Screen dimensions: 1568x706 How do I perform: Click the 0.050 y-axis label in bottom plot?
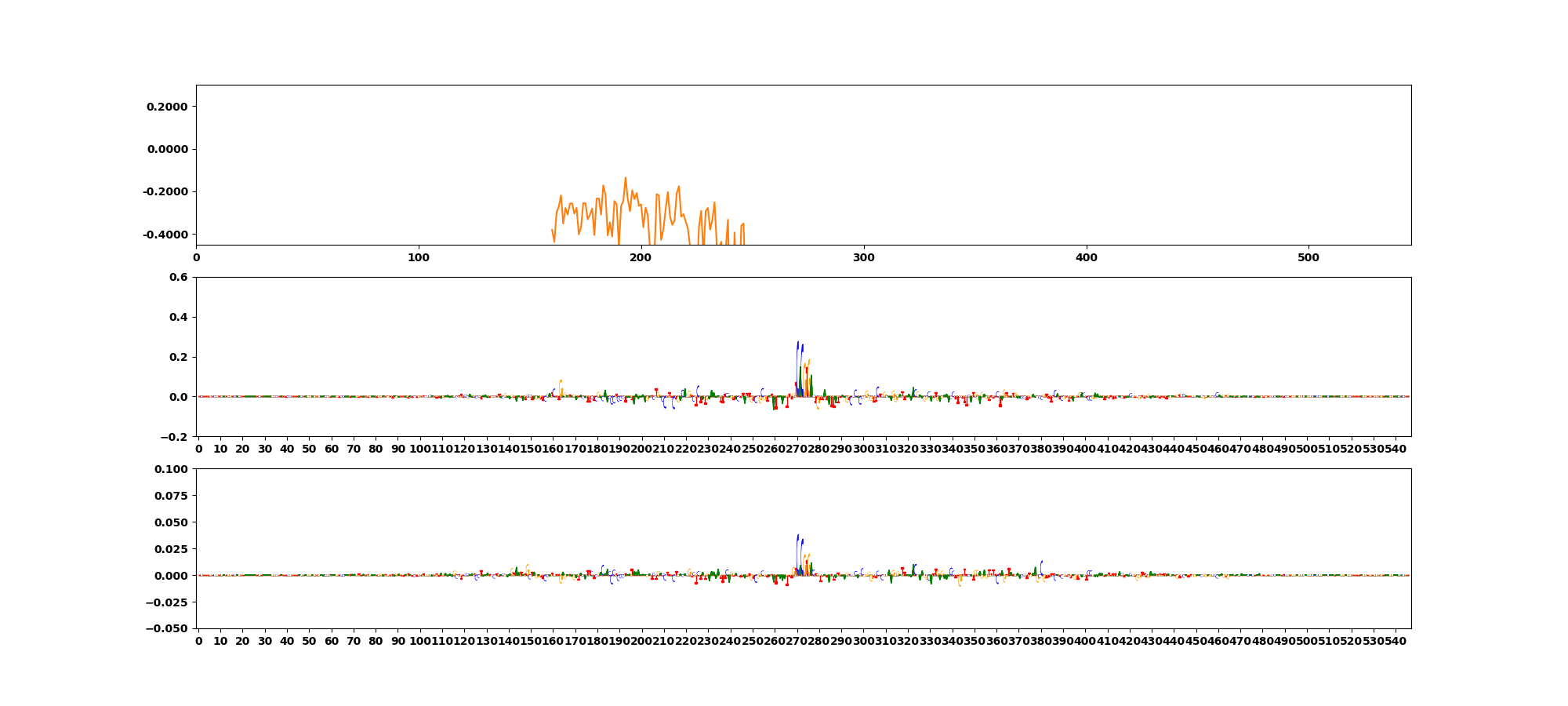click(172, 522)
